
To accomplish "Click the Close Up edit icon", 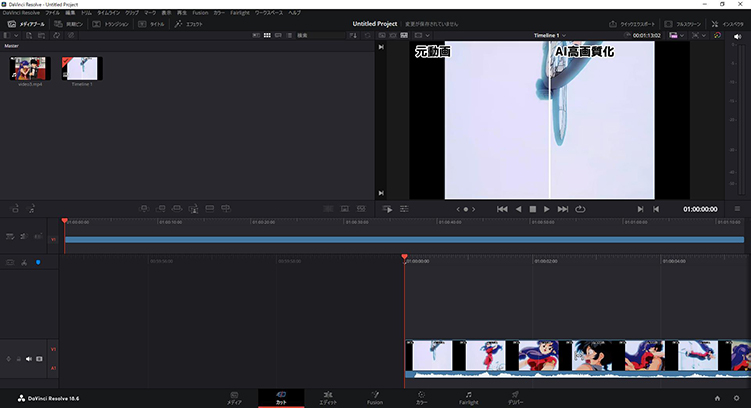I will click(193, 209).
